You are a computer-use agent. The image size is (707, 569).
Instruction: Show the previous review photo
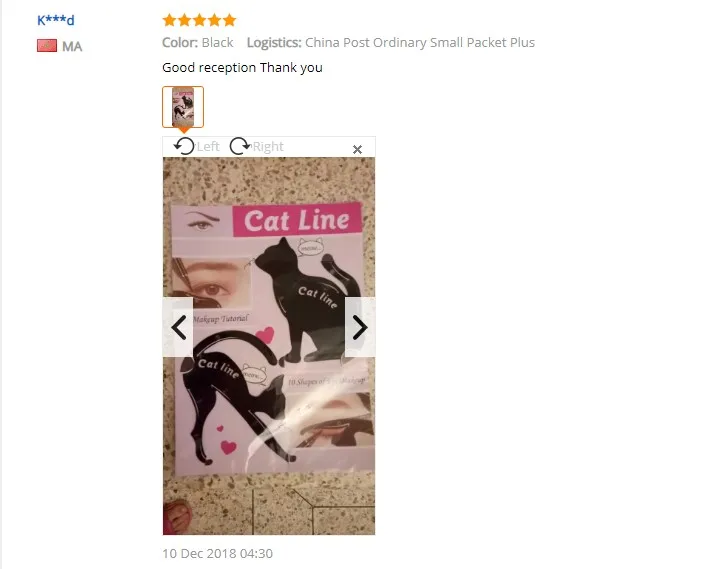tap(178, 327)
